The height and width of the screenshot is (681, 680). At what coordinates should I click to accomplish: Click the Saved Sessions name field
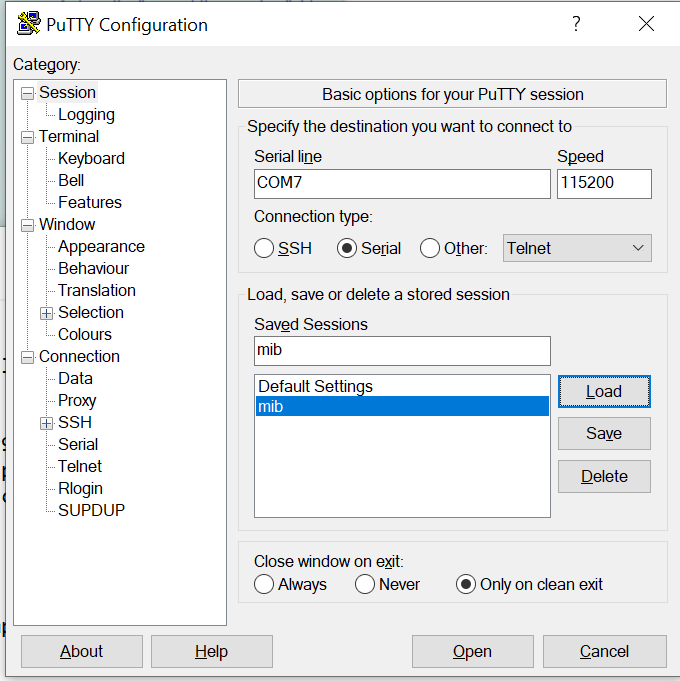402,350
